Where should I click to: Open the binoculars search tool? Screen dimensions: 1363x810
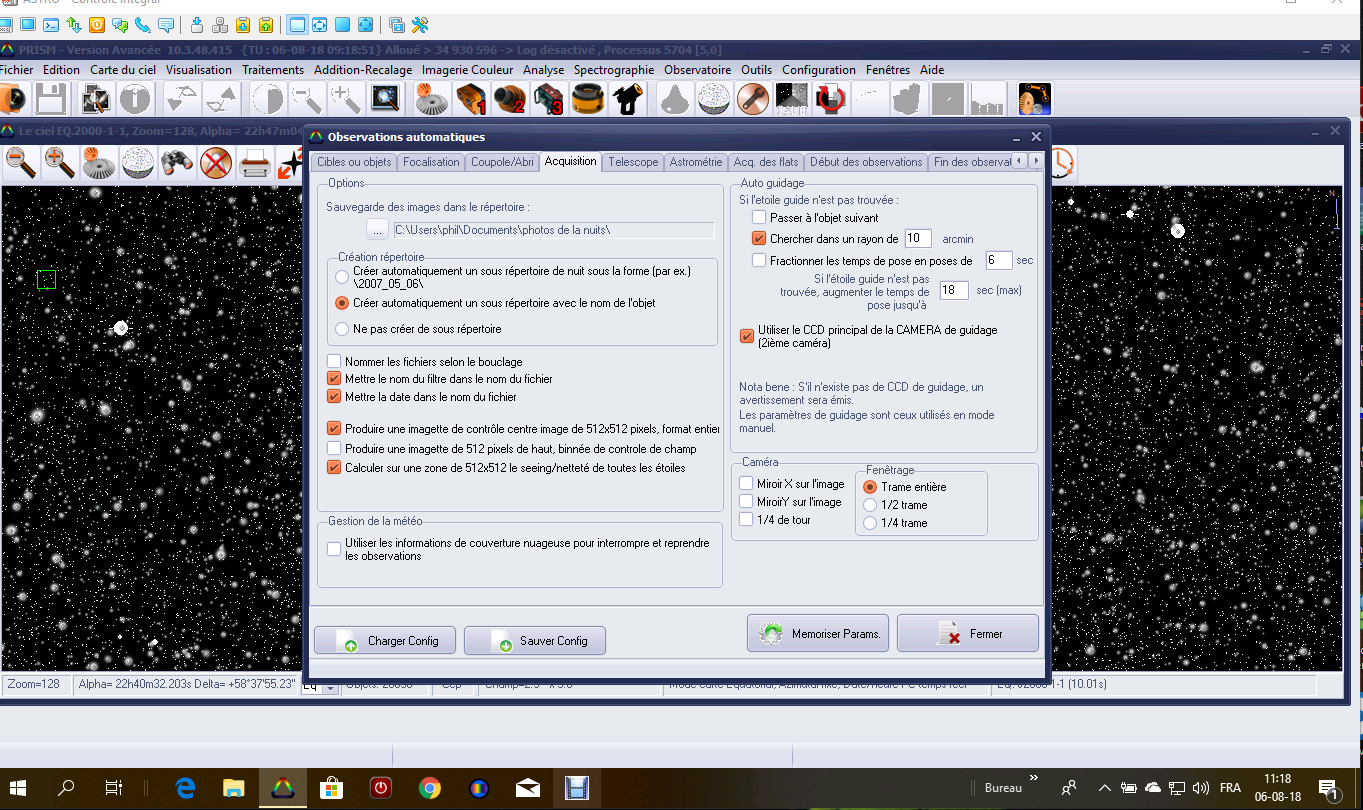pyautogui.click(x=177, y=161)
